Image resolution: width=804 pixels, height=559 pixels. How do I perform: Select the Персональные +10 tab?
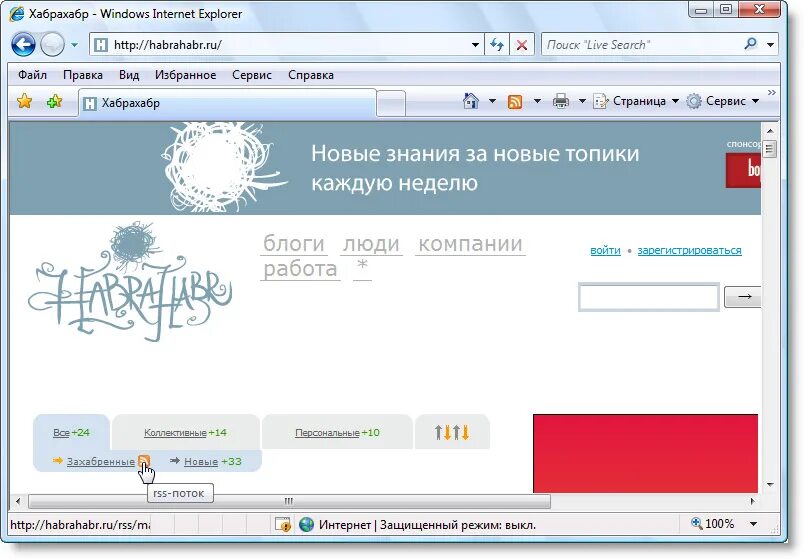coord(337,432)
